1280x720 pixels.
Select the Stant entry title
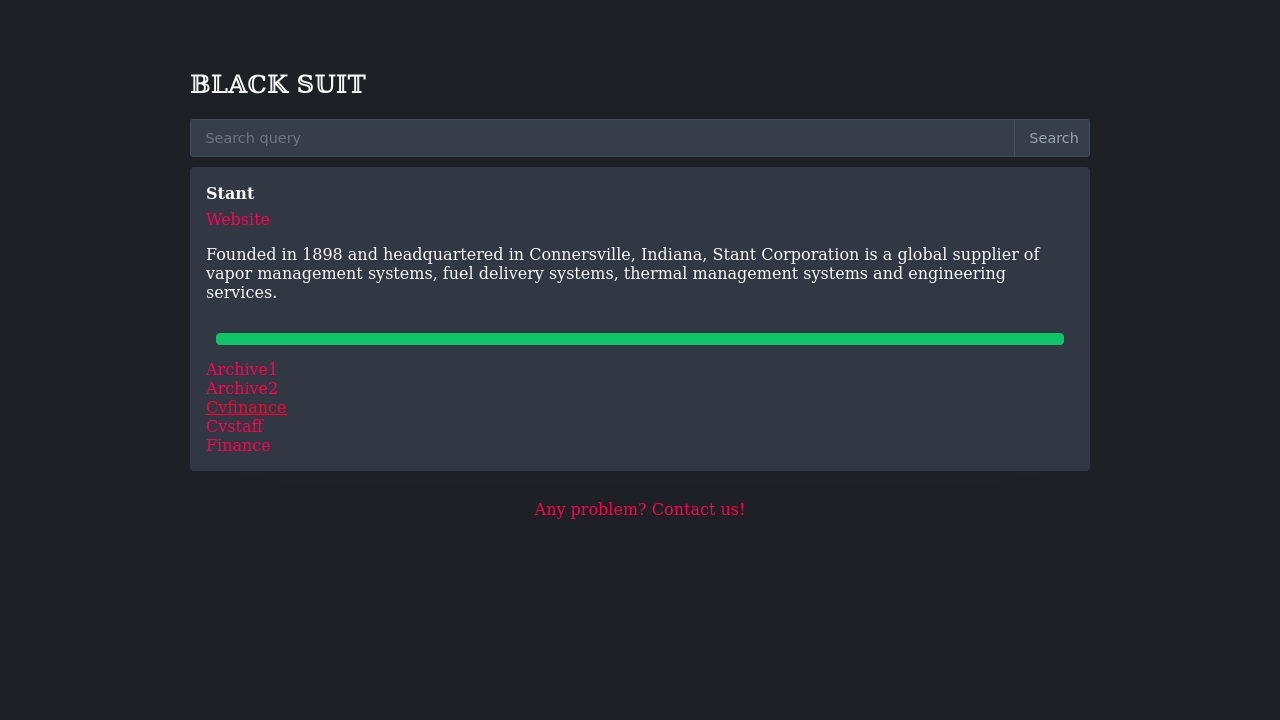tap(230, 193)
